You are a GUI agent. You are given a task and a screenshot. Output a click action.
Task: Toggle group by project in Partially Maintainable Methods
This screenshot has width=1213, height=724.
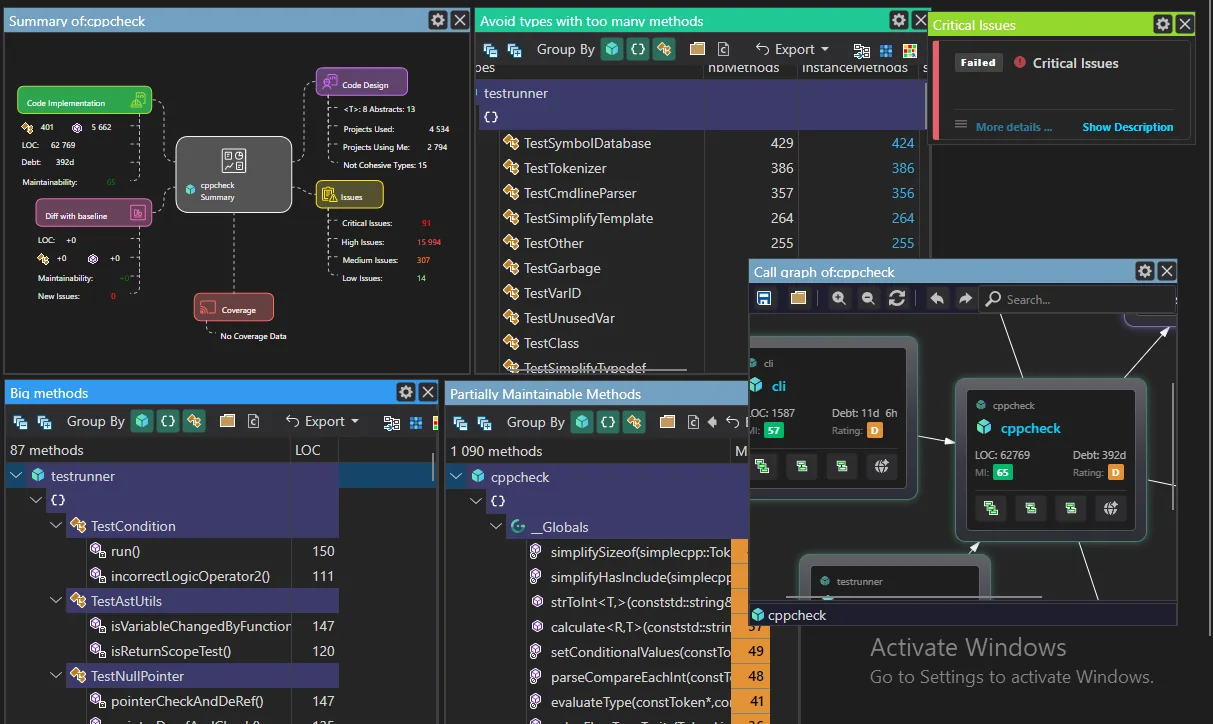[582, 422]
